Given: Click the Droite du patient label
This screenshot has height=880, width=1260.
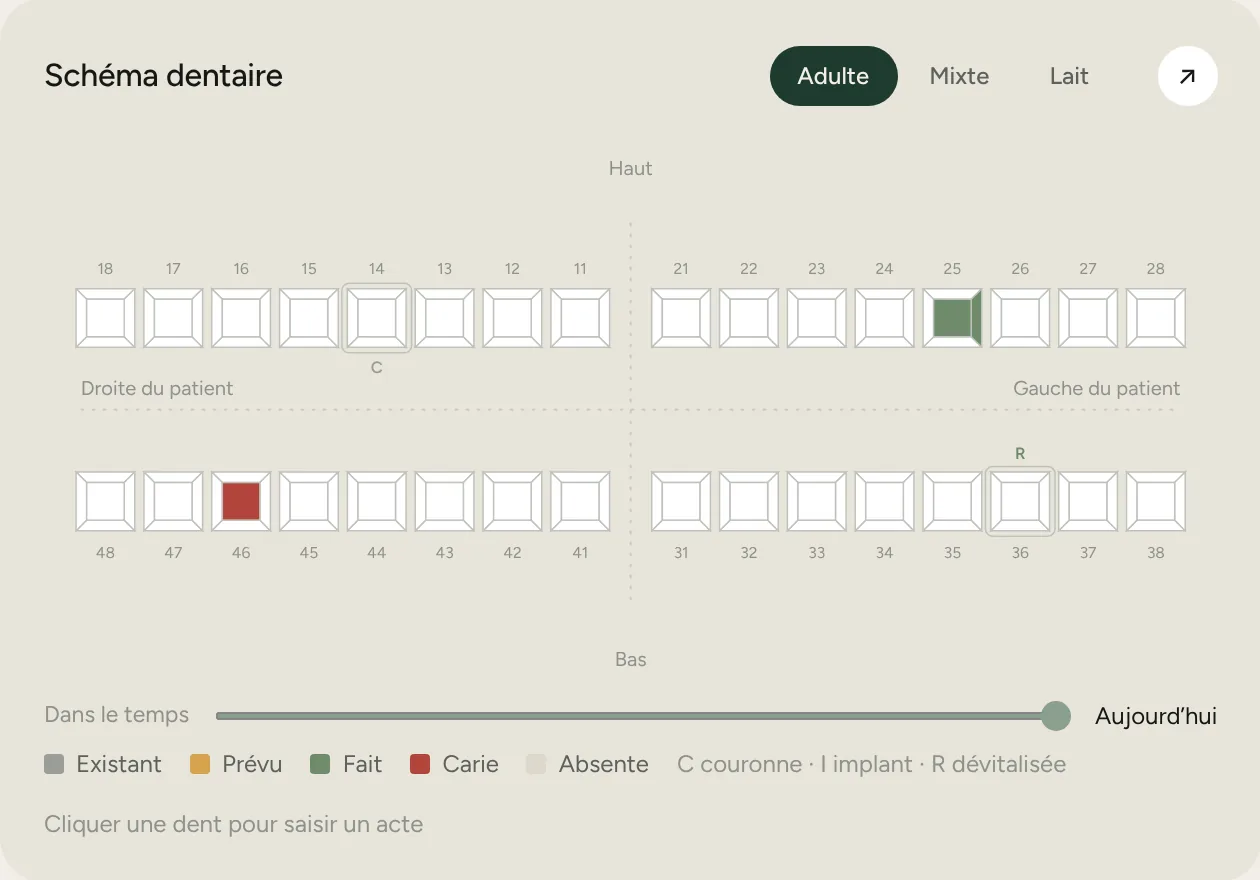Looking at the screenshot, I should click(157, 388).
